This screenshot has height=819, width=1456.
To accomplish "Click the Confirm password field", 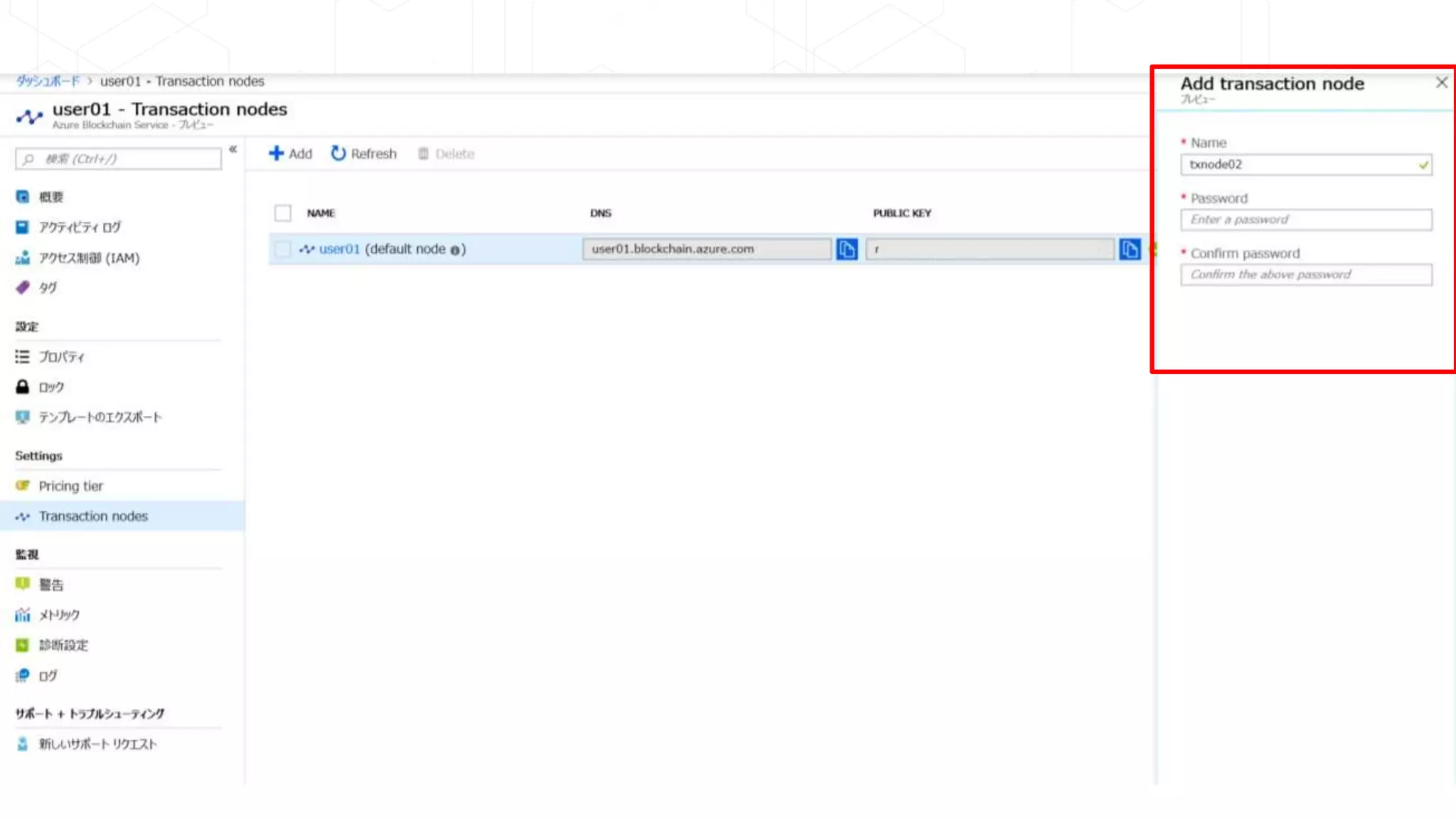I will pyautogui.click(x=1305, y=275).
